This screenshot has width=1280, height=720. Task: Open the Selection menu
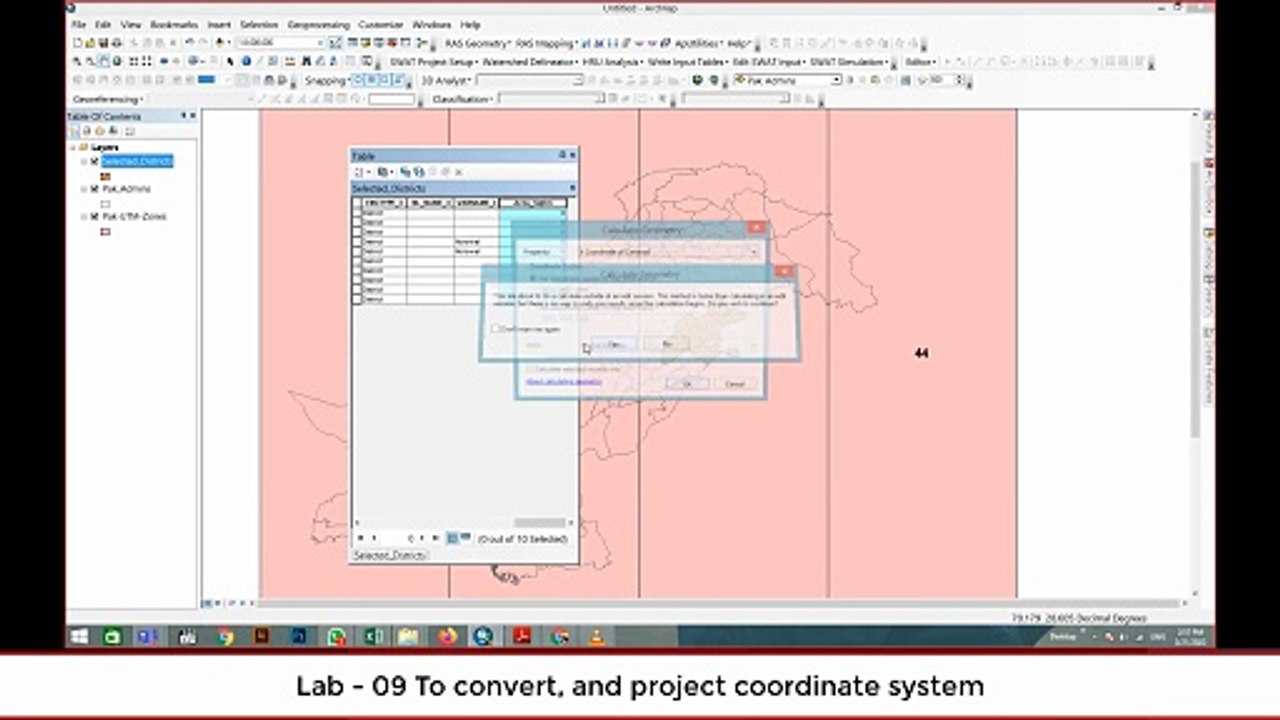click(x=259, y=24)
